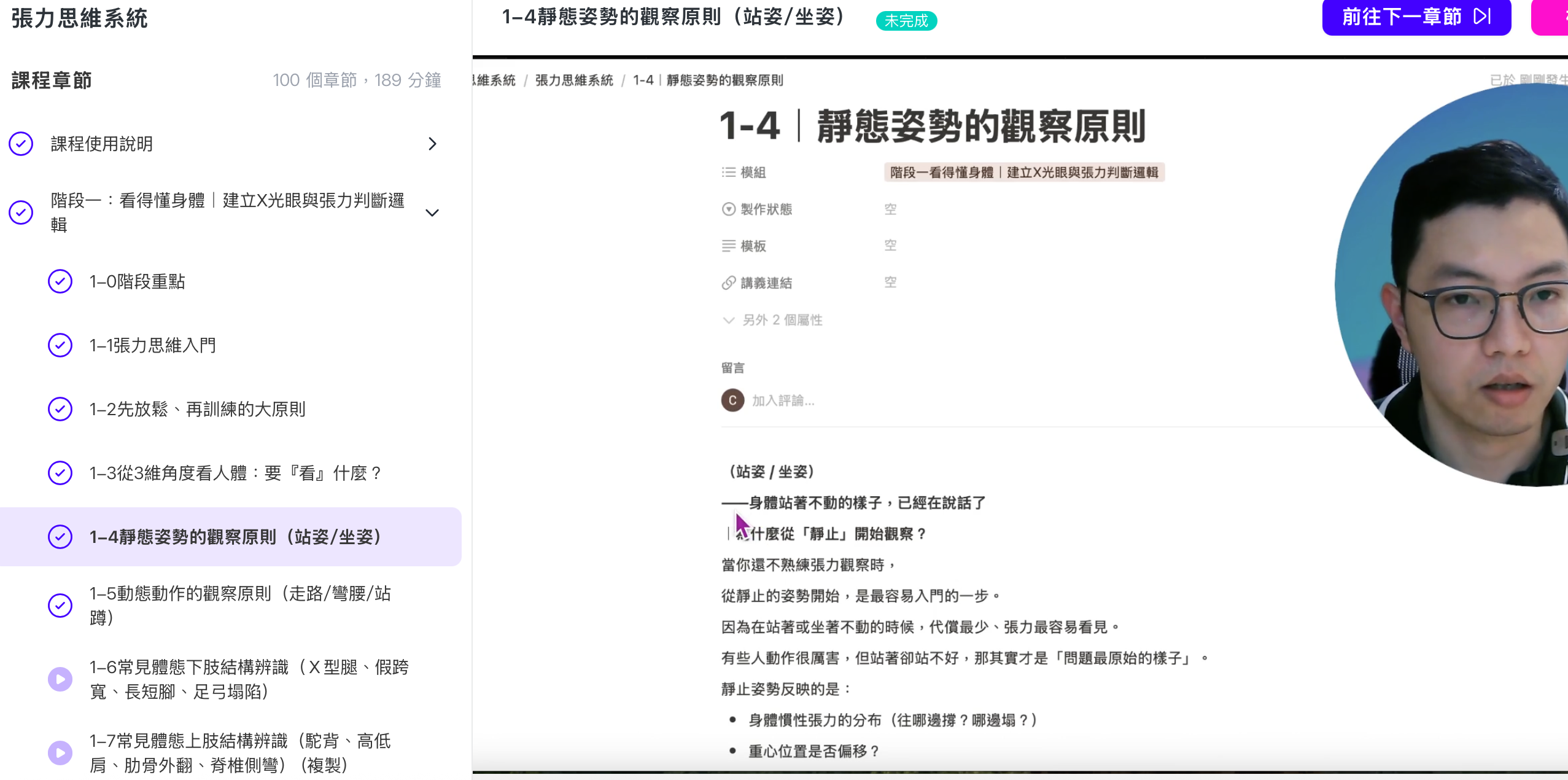Viewport: 1568px width, 780px height.
Task: Open lesson 1–1張力思維入門
Action: (153, 345)
